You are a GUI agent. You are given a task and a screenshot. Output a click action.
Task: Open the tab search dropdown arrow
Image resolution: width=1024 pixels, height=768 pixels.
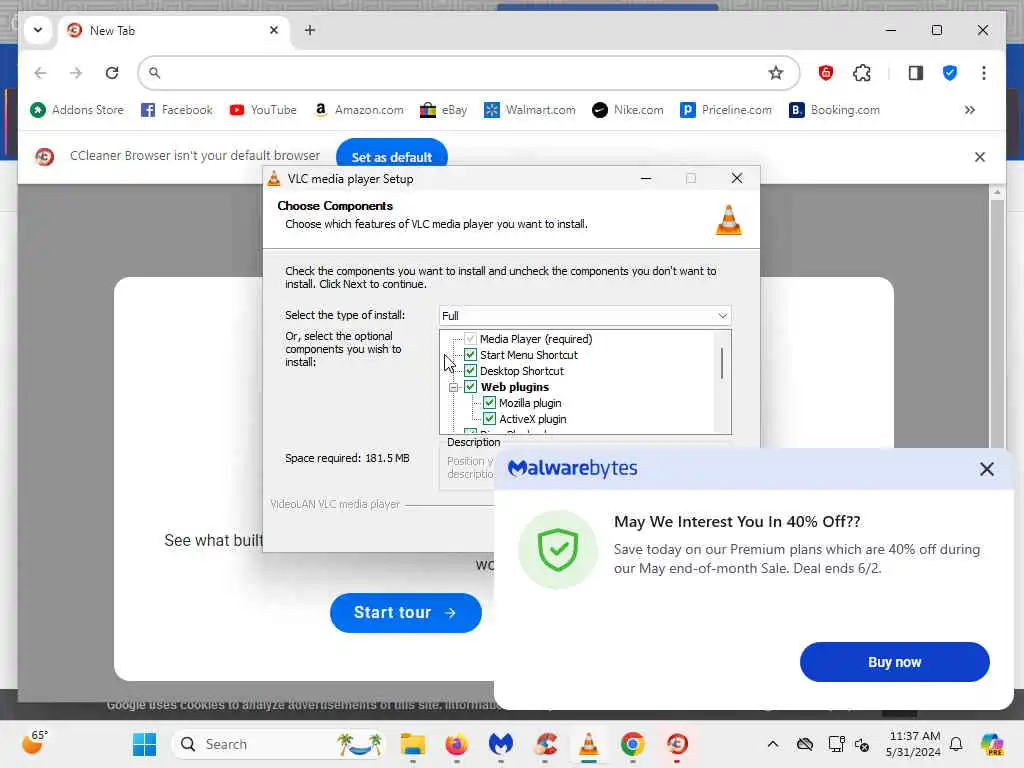38,30
